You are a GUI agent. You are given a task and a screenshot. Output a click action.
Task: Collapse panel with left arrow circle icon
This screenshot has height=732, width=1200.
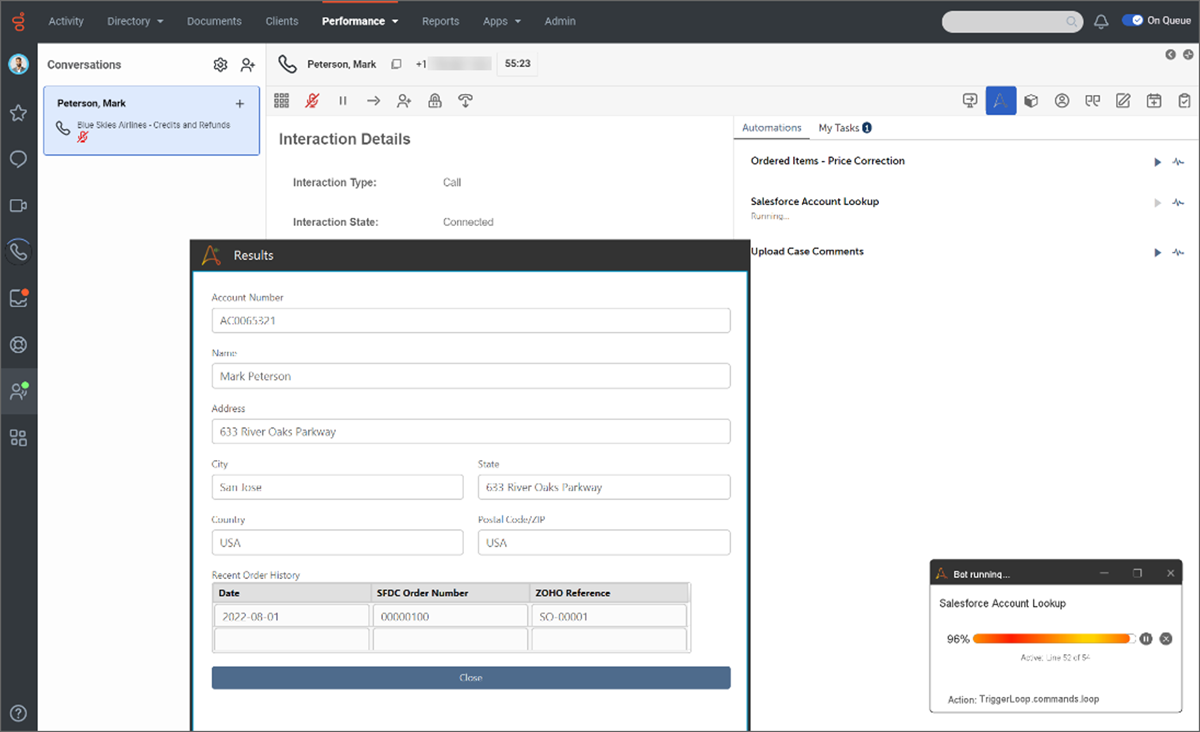1171,54
